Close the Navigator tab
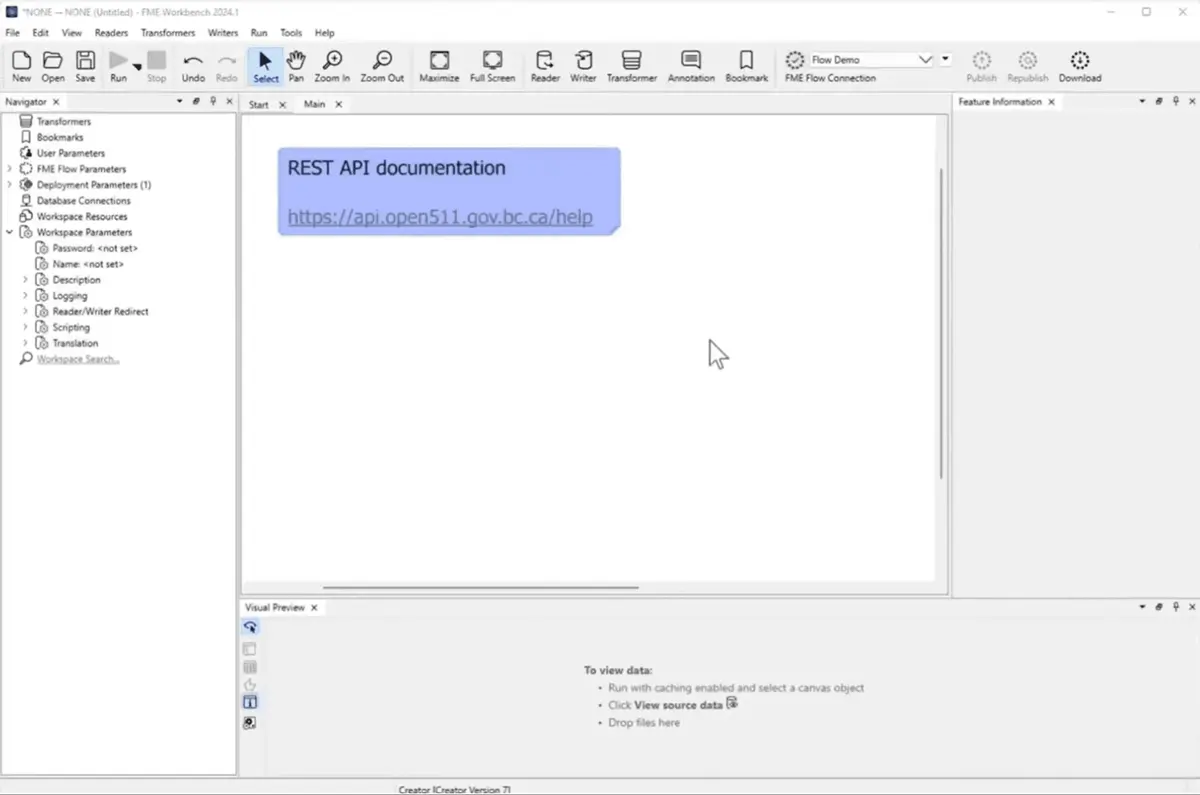Viewport: 1200px width, 795px height. click(x=56, y=102)
